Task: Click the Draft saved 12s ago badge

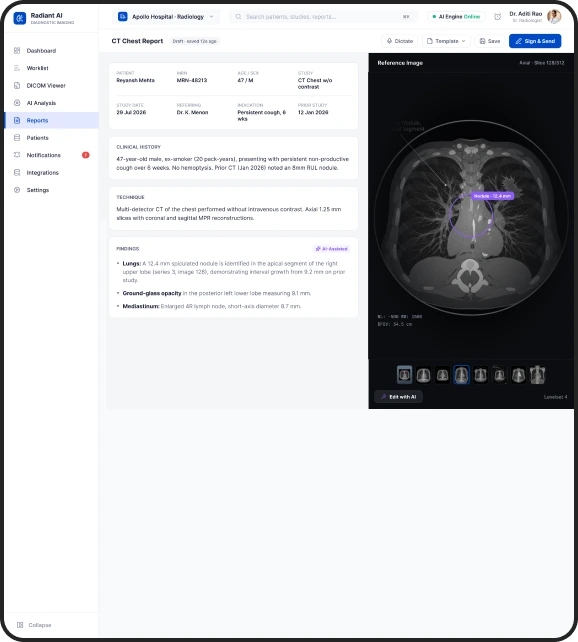Action: (194, 41)
